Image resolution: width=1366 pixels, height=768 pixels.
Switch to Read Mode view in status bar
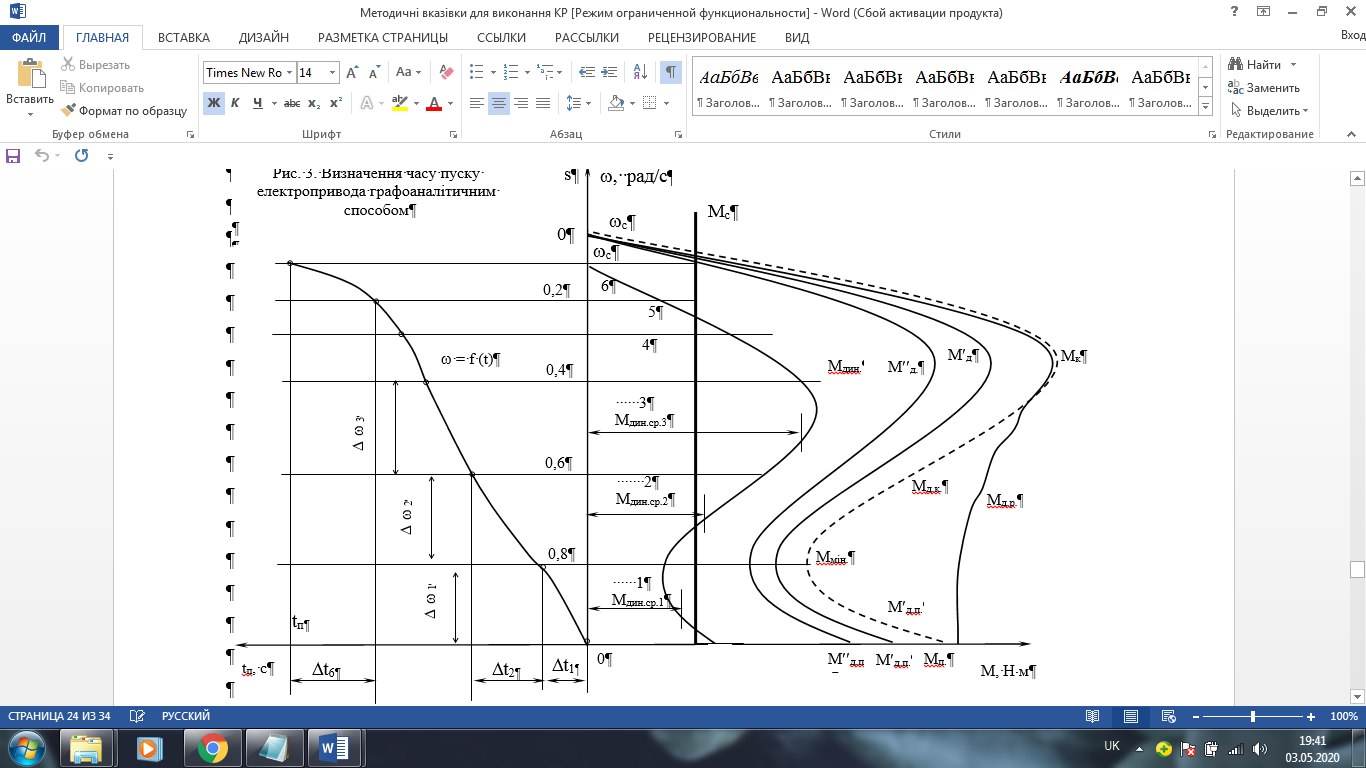tap(1093, 716)
